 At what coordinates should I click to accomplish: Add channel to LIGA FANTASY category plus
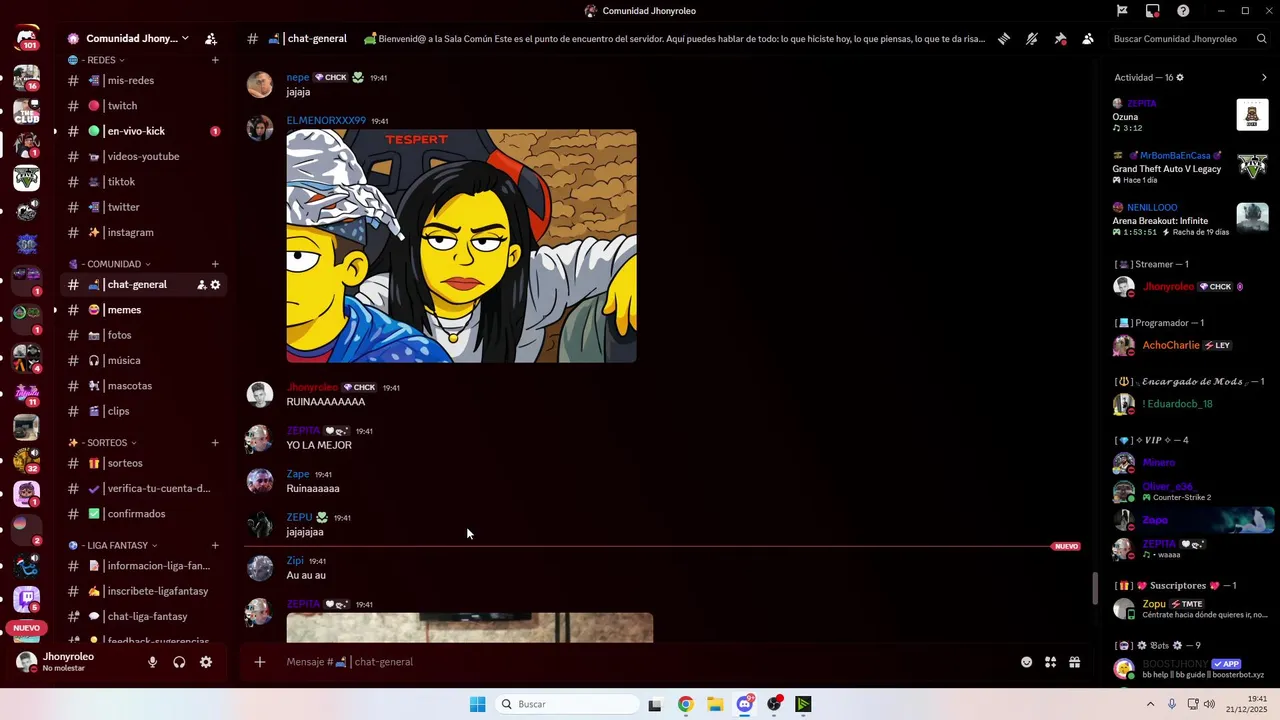tap(215, 546)
